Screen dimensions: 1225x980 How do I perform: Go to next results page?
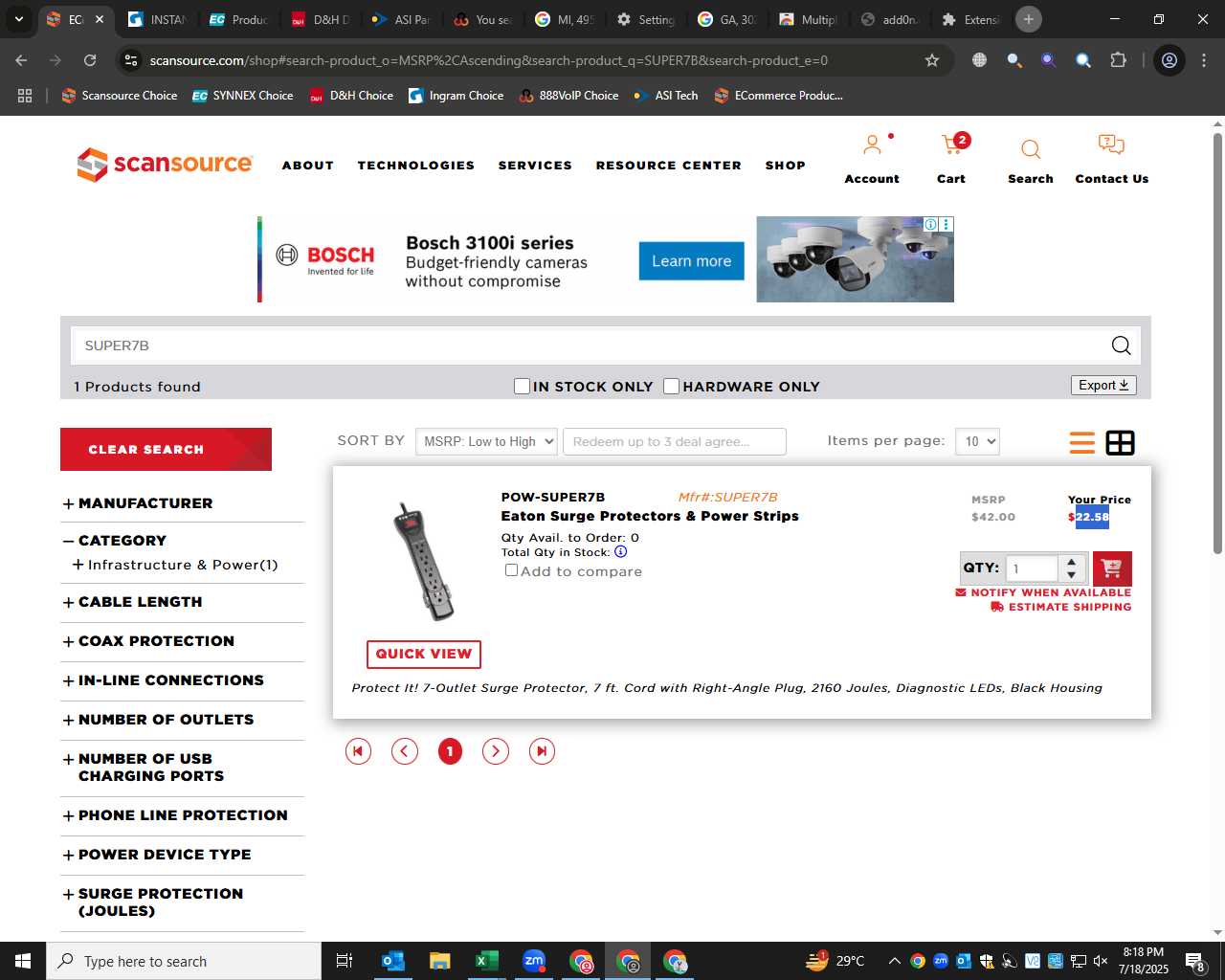pos(496,751)
